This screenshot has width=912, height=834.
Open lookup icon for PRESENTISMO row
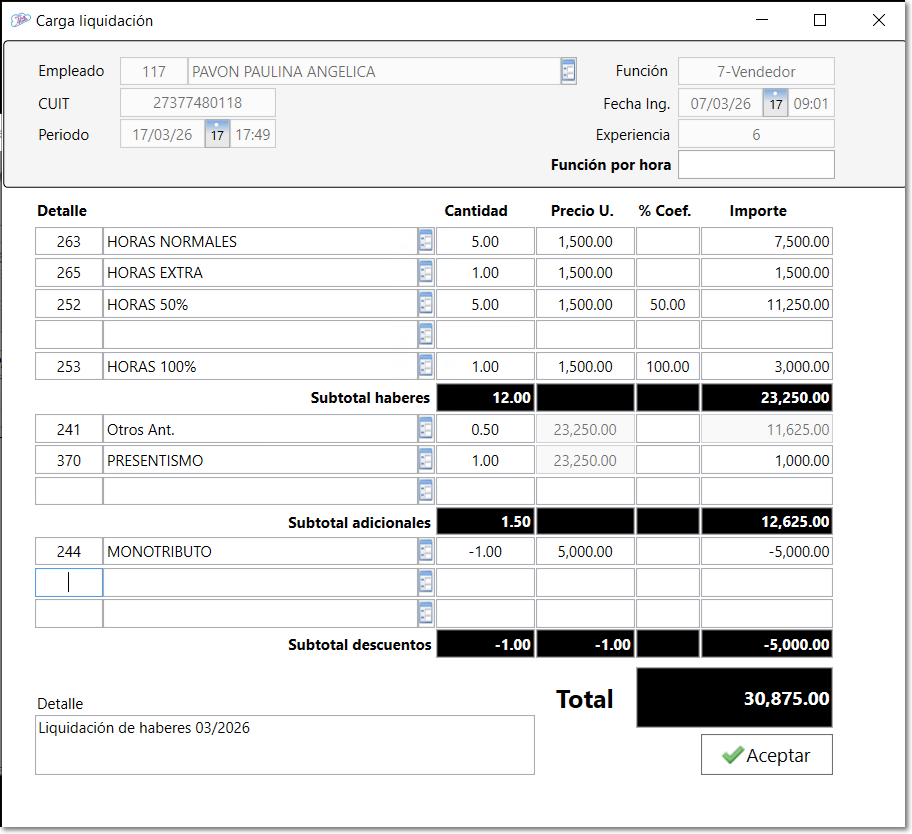pyautogui.click(x=425, y=460)
